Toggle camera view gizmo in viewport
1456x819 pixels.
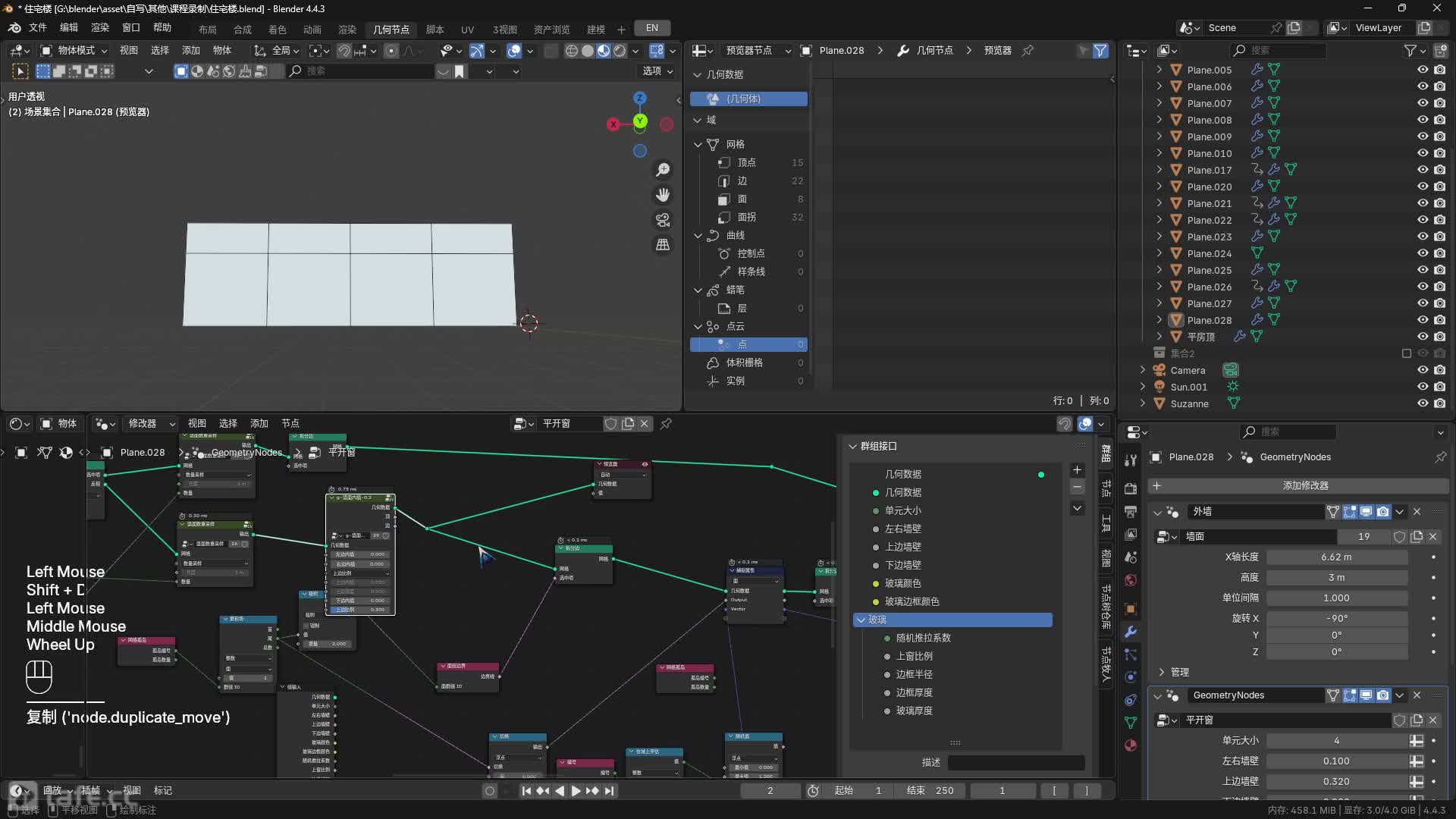coord(663,220)
